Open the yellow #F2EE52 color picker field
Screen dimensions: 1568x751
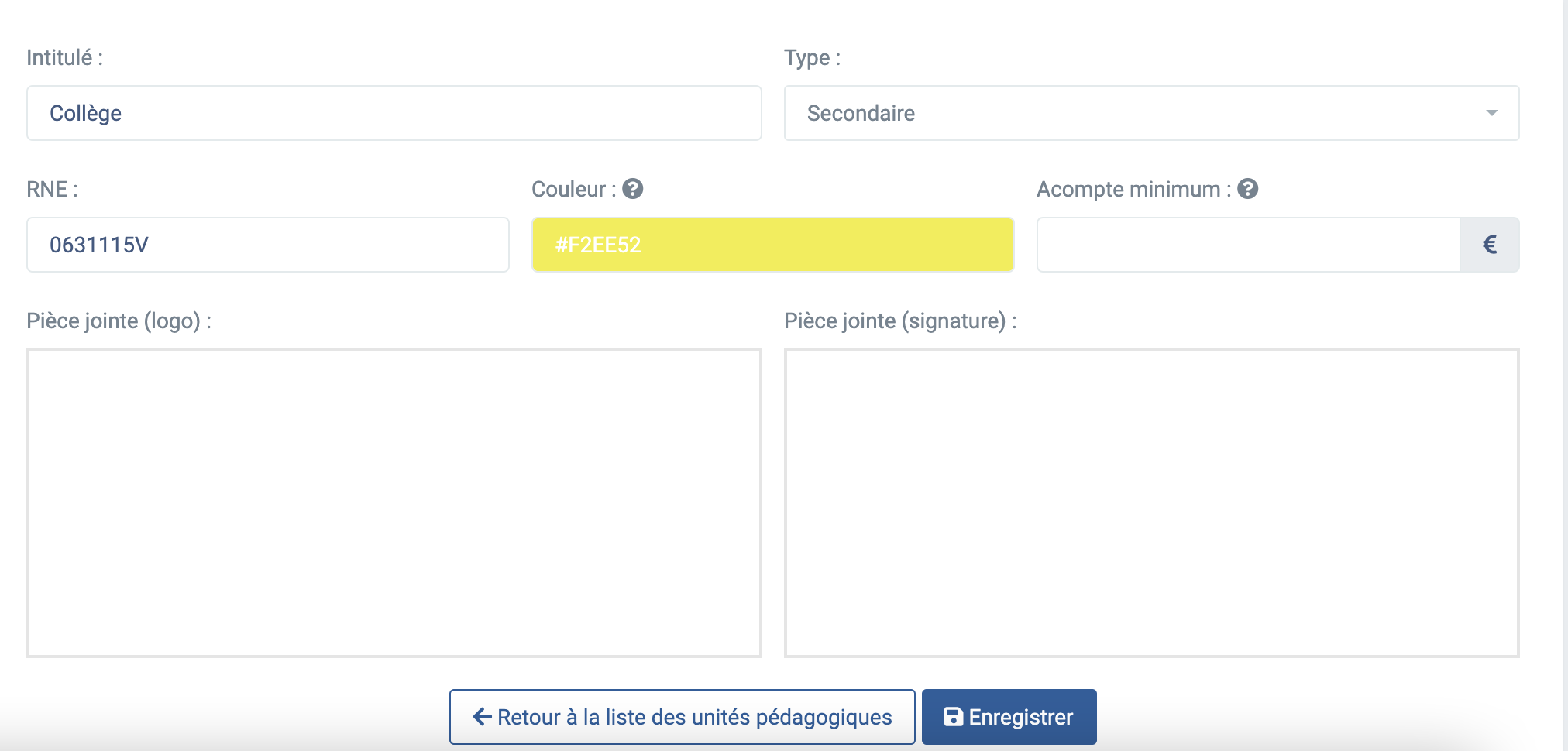coord(773,245)
